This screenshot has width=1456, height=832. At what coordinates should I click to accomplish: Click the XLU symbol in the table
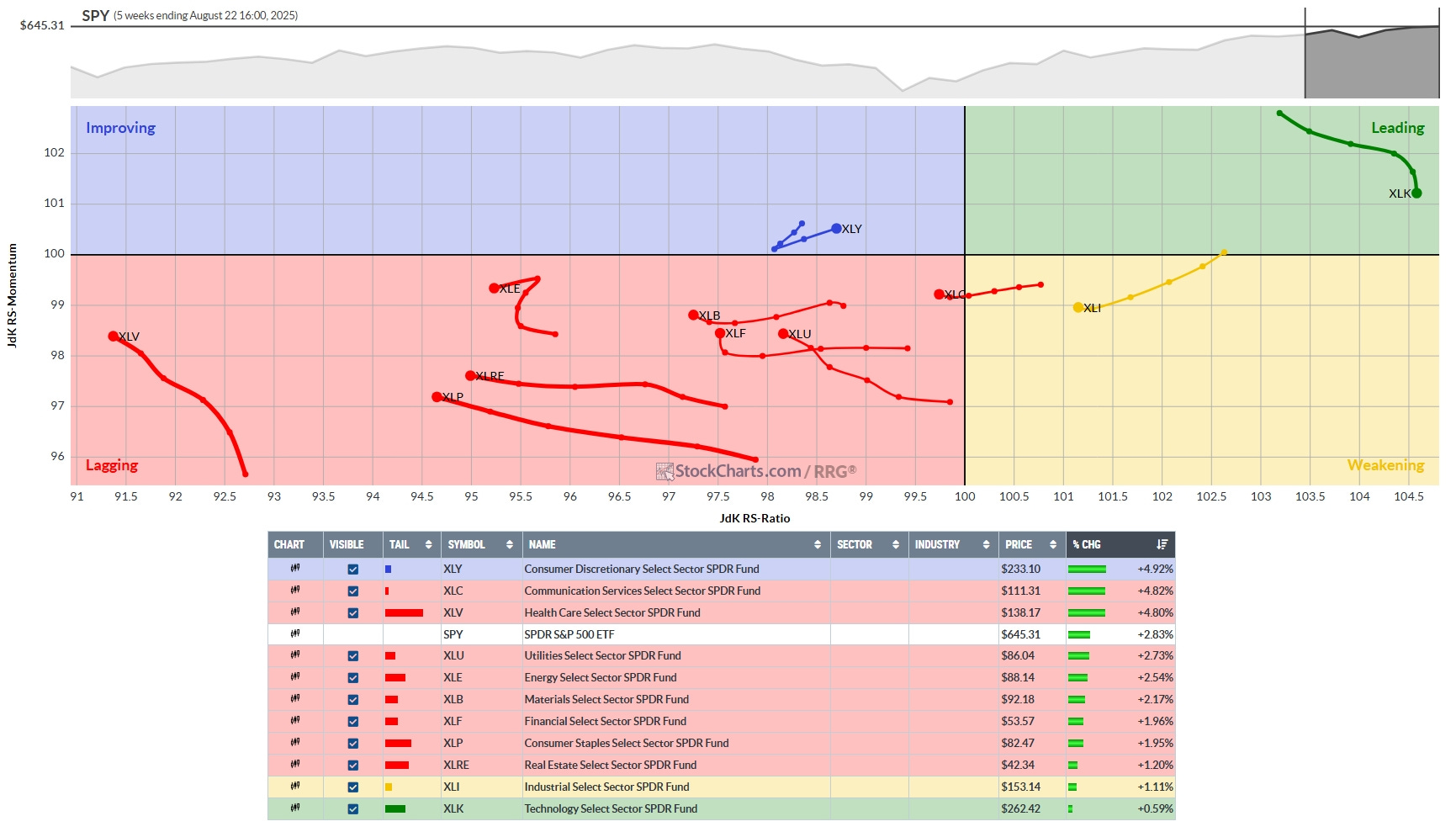pos(453,656)
